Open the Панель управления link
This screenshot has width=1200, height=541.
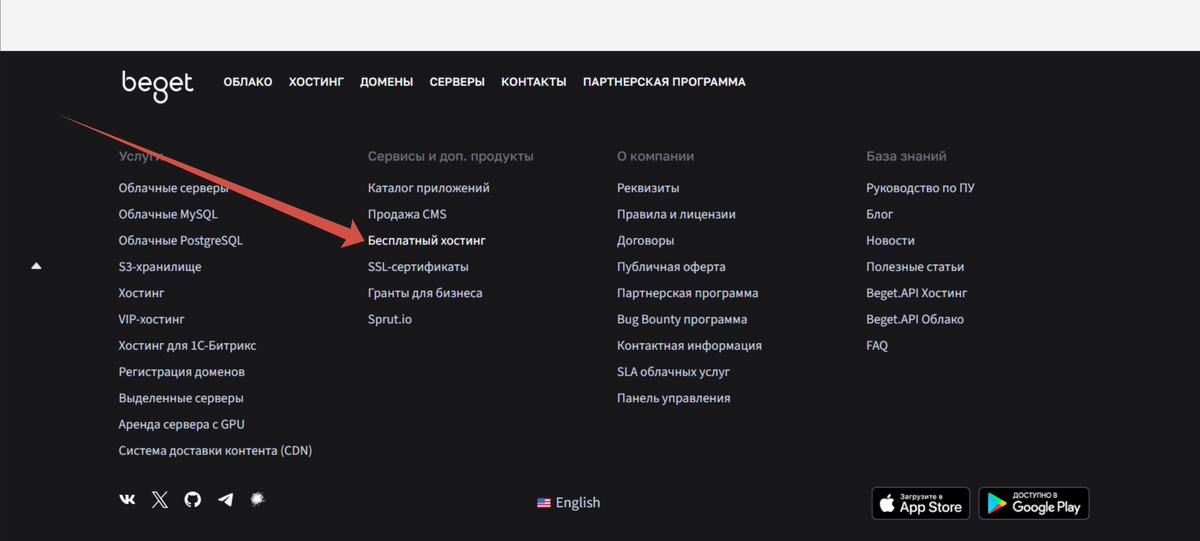(674, 398)
